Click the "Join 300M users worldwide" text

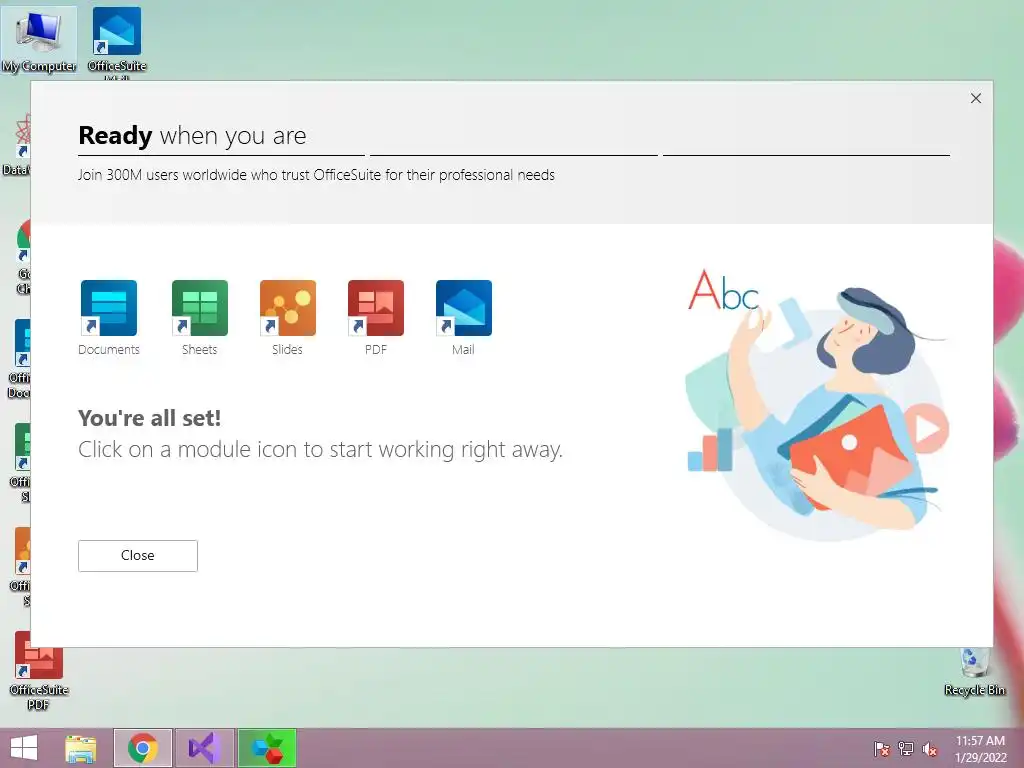pyautogui.click(x=316, y=175)
